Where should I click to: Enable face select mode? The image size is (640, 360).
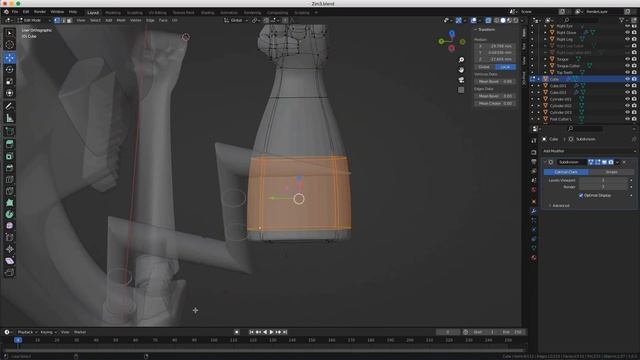click(69, 20)
